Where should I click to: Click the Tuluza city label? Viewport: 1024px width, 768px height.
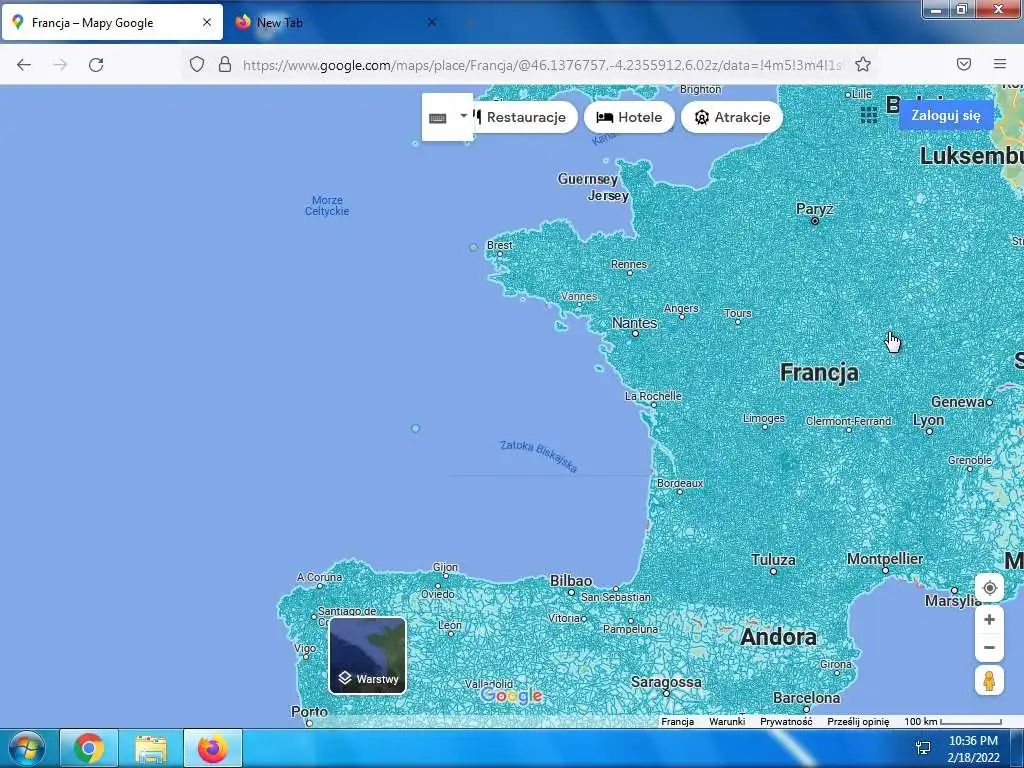pyautogui.click(x=773, y=560)
